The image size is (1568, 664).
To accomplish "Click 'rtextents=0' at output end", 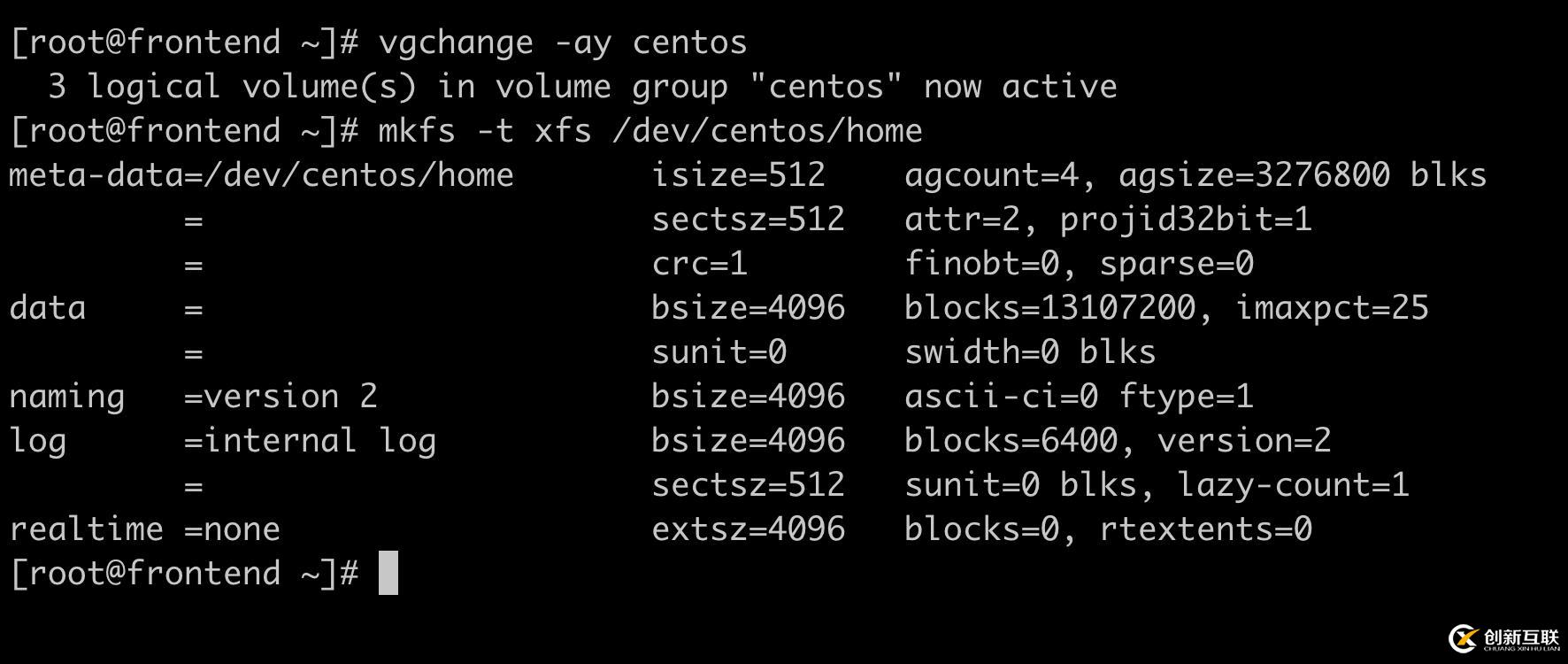I will [x=1205, y=529].
